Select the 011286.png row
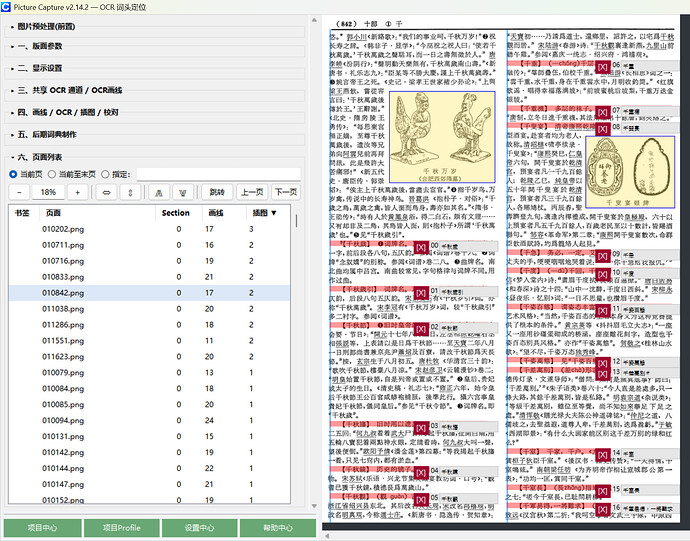Viewport: 690px width, 541px height. (149, 324)
